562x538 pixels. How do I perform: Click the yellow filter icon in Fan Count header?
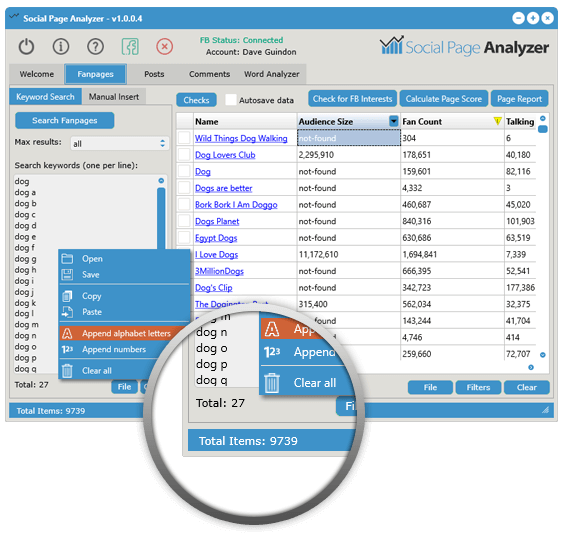tap(497, 121)
